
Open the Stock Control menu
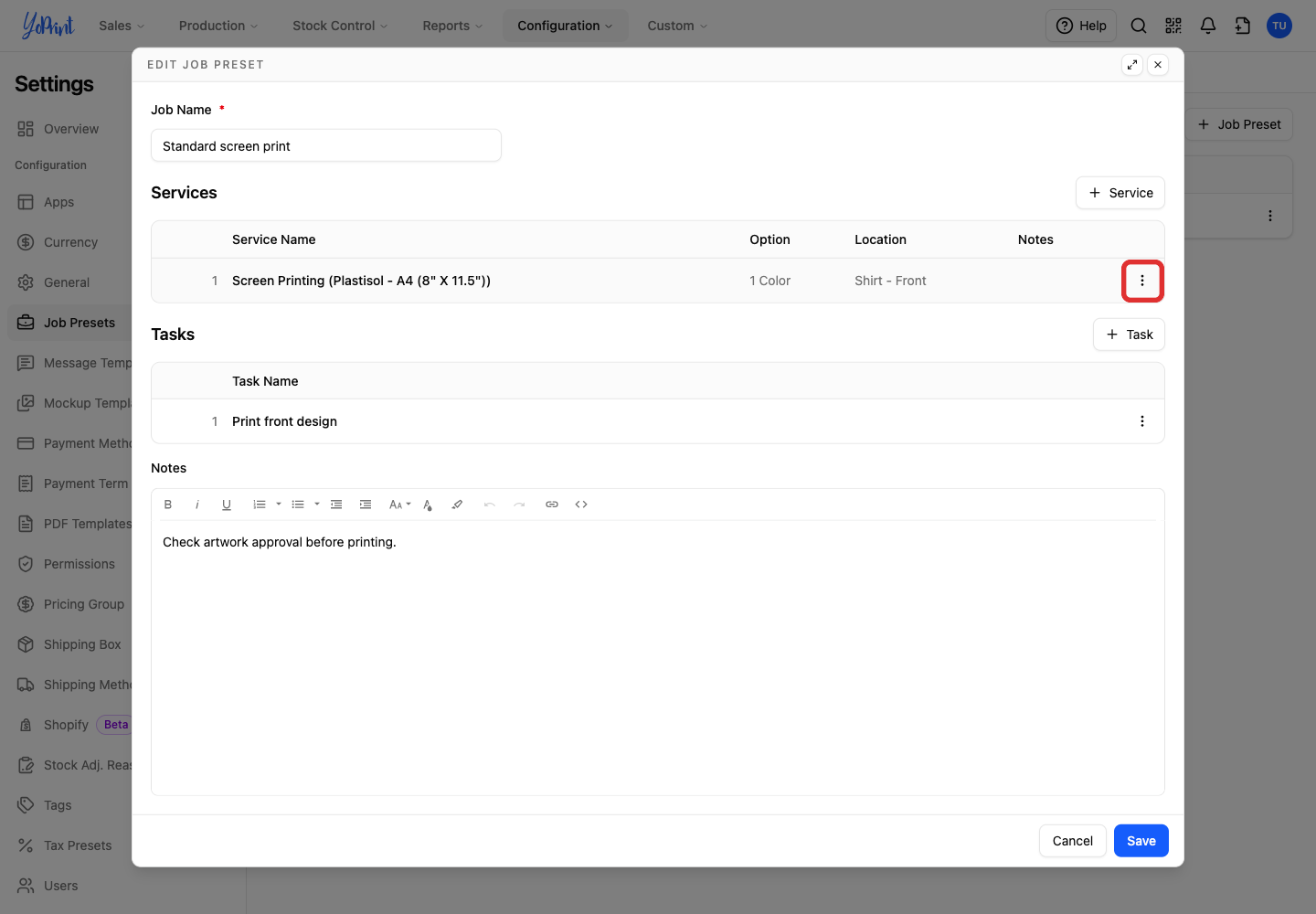coord(340,26)
